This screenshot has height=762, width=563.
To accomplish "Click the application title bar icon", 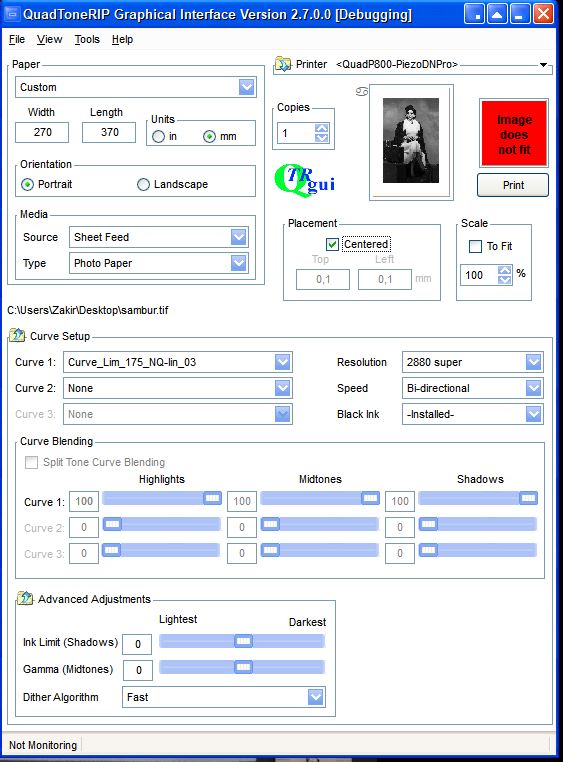I will click(x=12, y=14).
